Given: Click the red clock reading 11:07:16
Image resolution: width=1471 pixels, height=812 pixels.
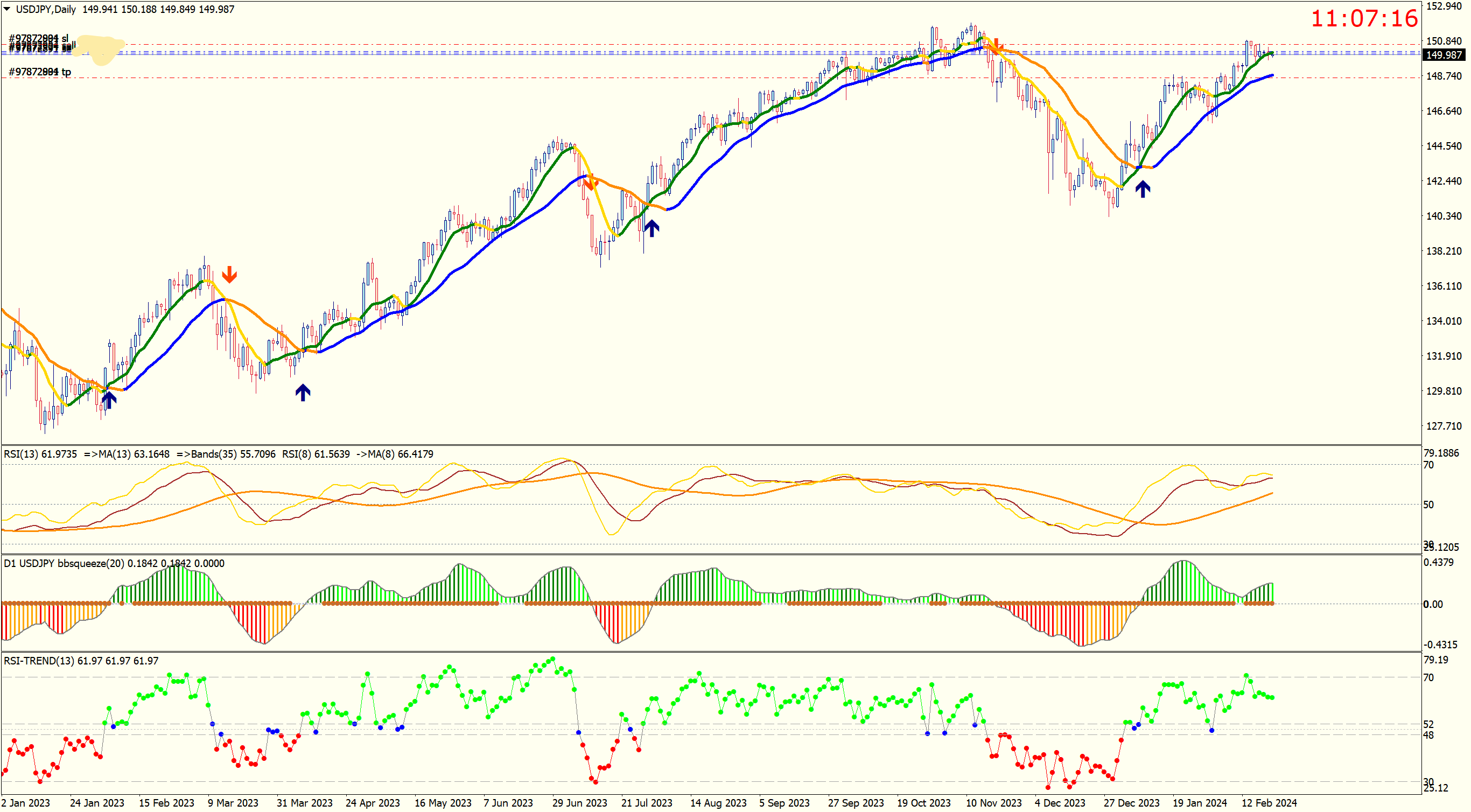Looking at the screenshot, I should [x=1364, y=18].
